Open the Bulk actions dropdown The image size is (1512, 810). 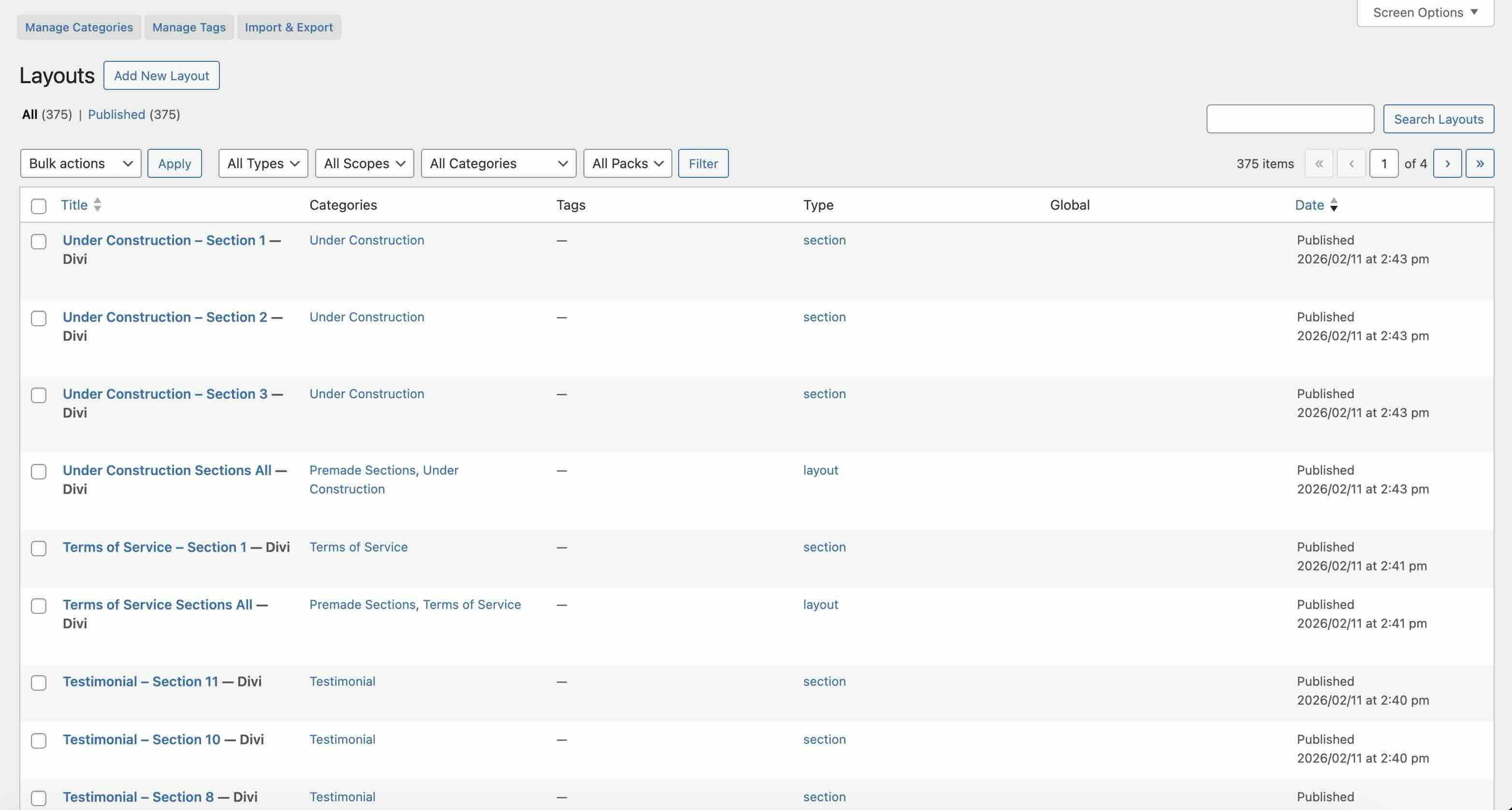click(x=80, y=163)
